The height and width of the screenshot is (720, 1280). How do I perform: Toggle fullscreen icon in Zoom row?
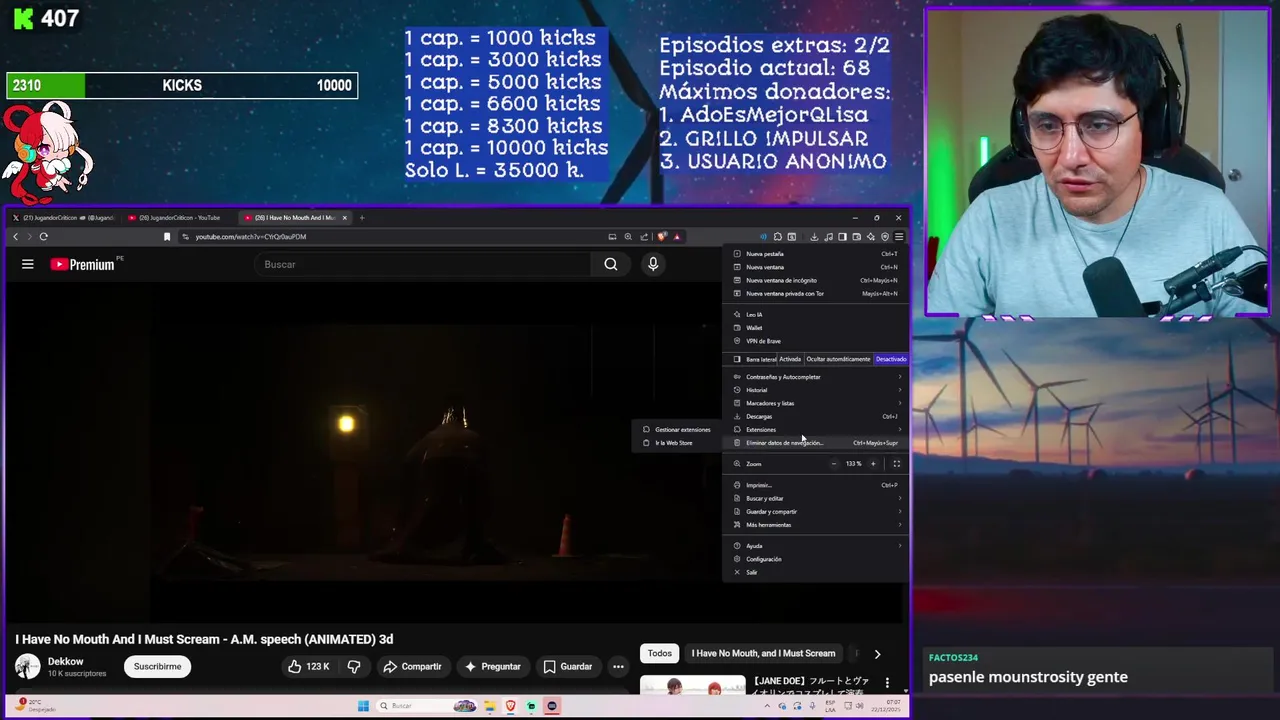tap(896, 464)
